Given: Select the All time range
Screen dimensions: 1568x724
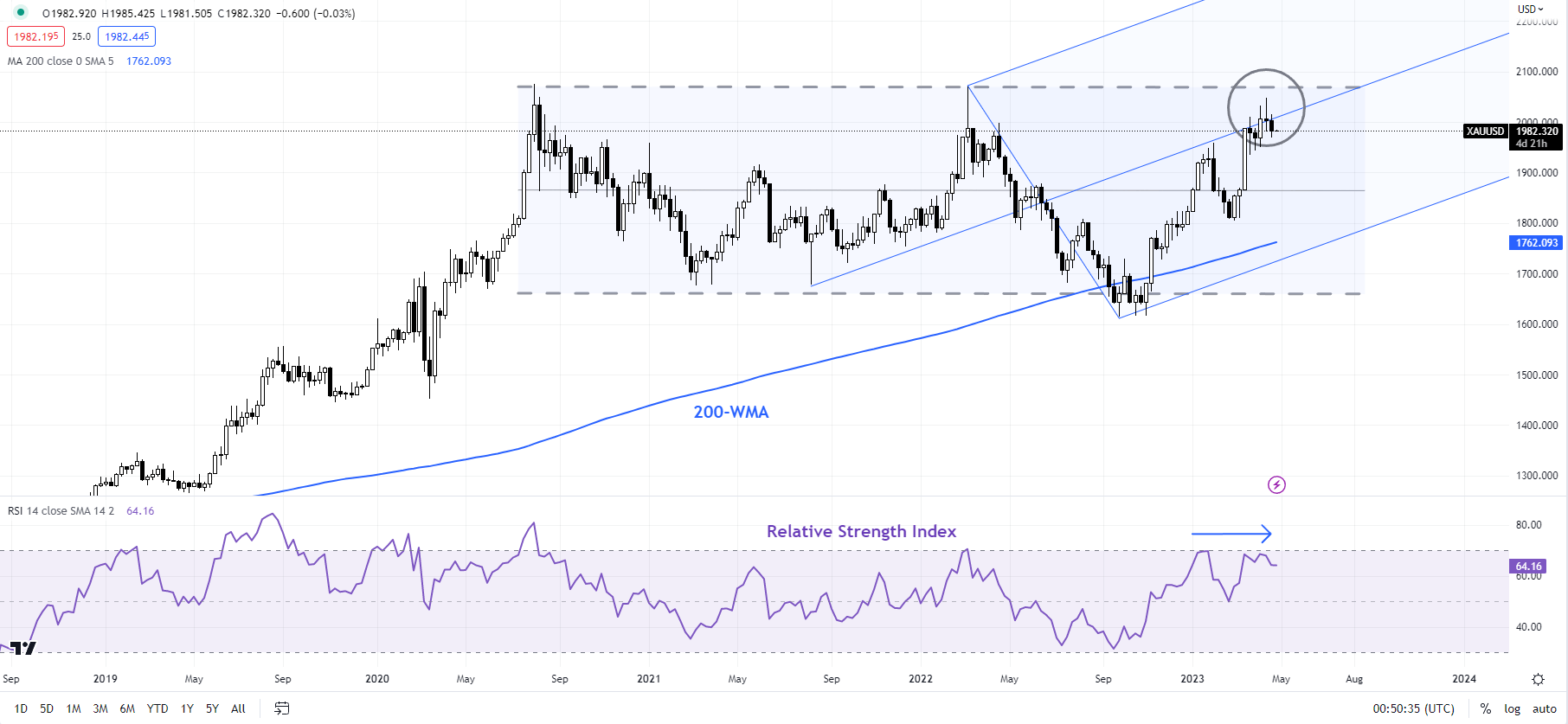Looking at the screenshot, I should click(238, 708).
